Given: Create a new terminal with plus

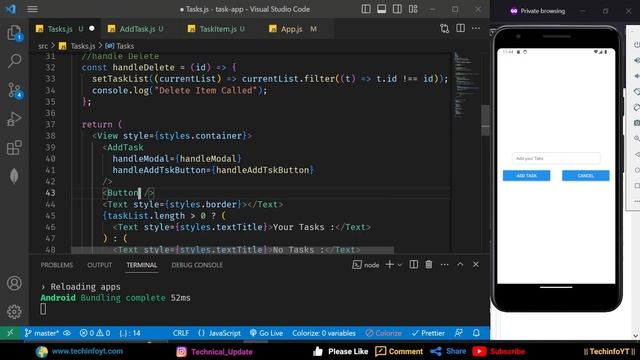Looking at the screenshot, I should pos(390,264).
